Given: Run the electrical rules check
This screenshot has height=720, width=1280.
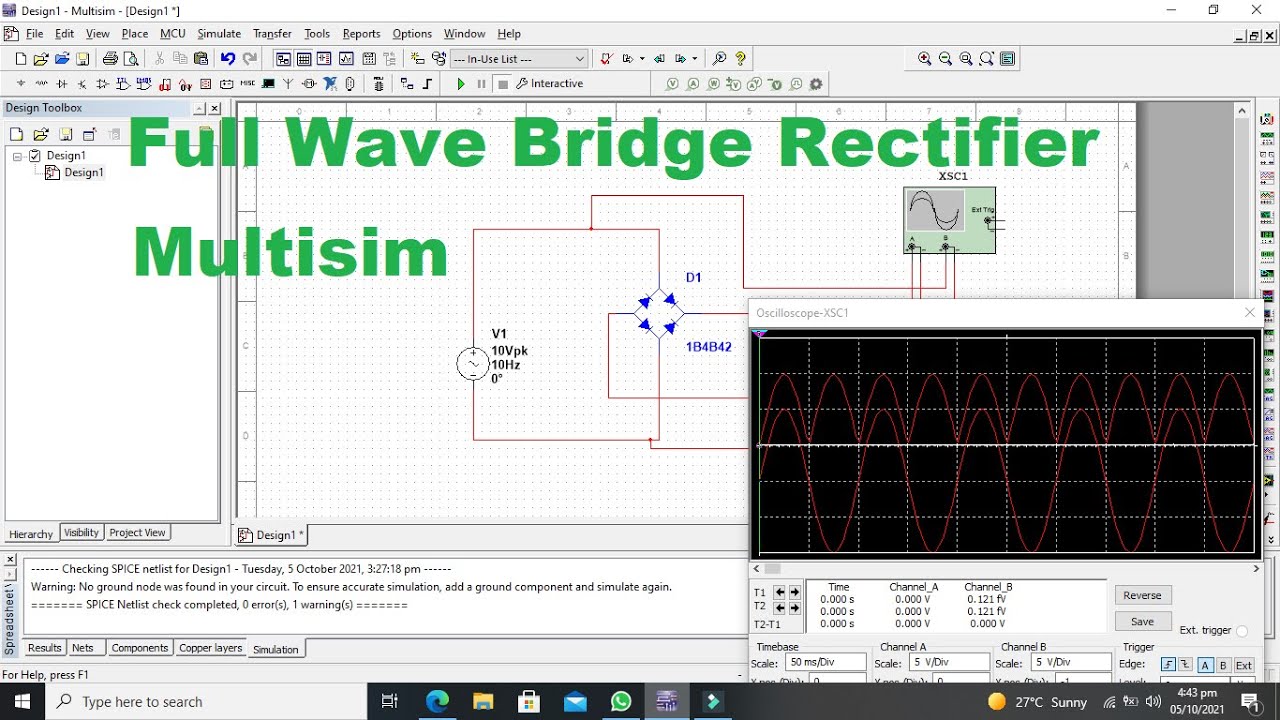Looking at the screenshot, I should (x=606, y=59).
